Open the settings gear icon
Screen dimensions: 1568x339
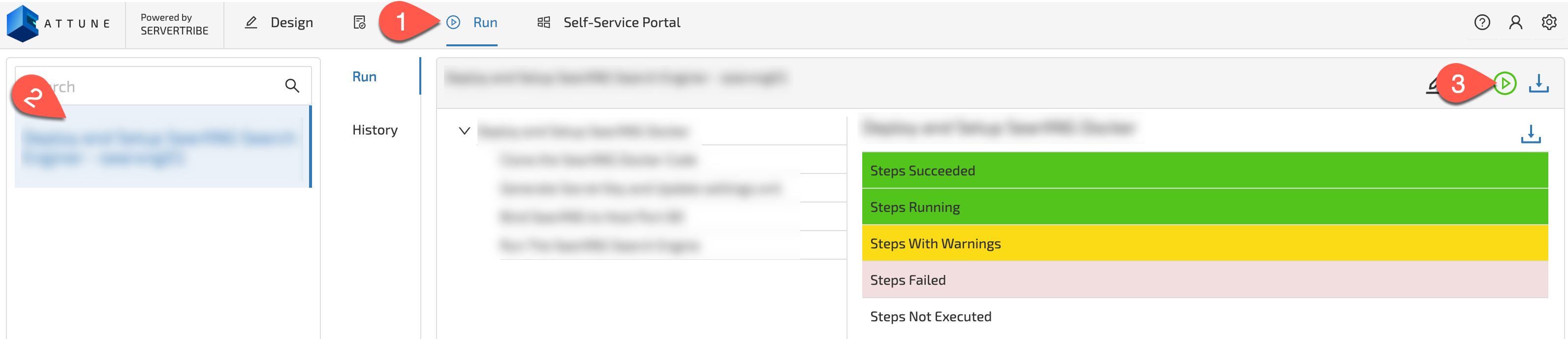(1549, 23)
